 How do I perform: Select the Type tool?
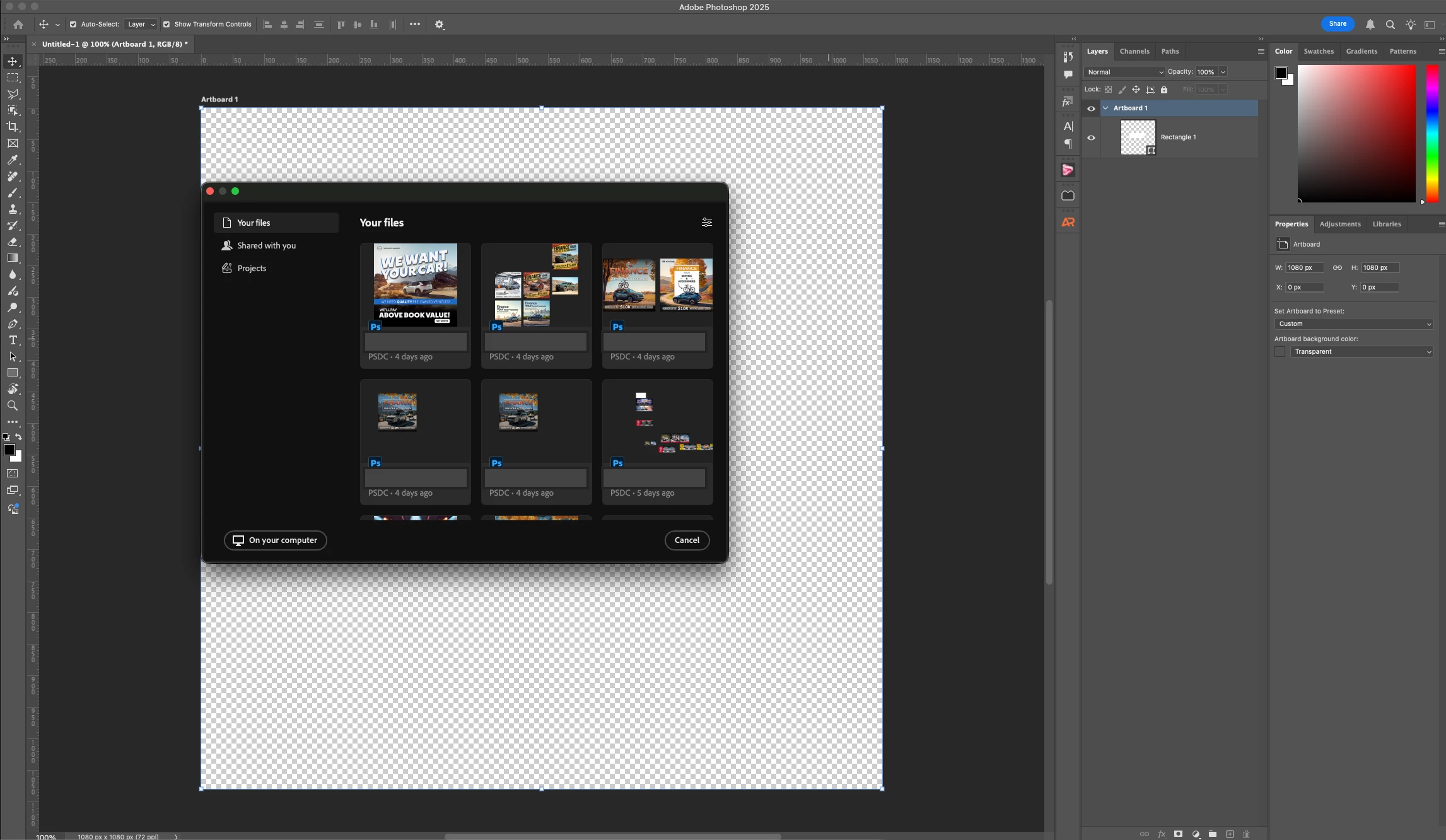click(13, 340)
